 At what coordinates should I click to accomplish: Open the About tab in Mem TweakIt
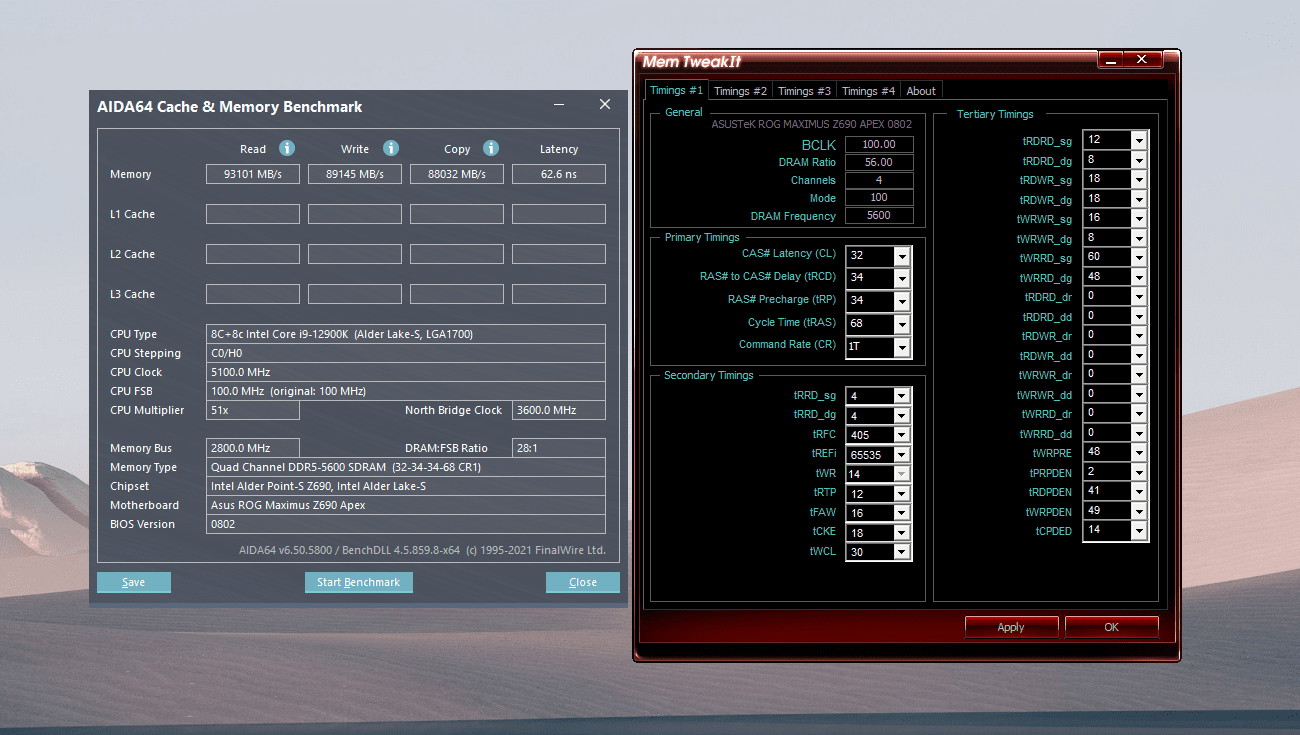921,91
